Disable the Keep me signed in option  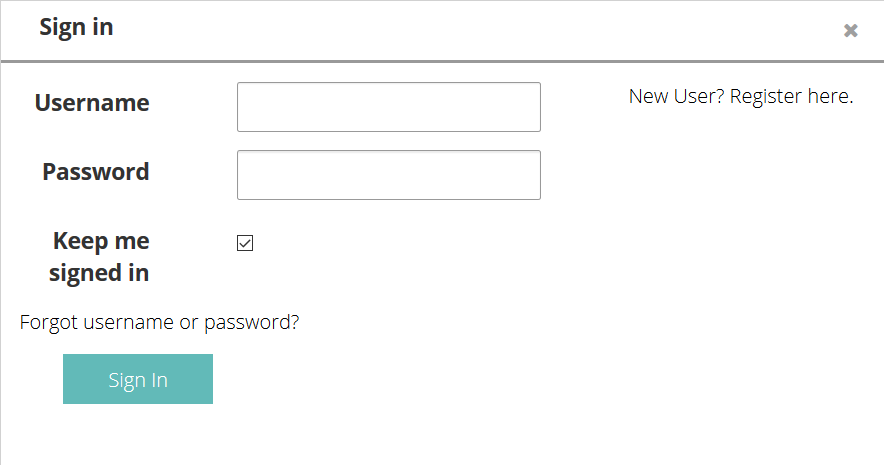(245, 243)
